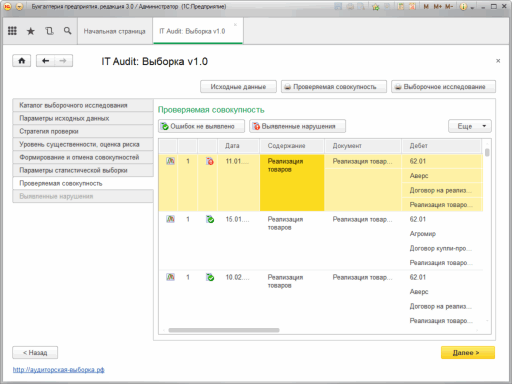Select the greyed Выявленные нарушения side item
Viewport: 512px width, 384px height.
point(83,196)
